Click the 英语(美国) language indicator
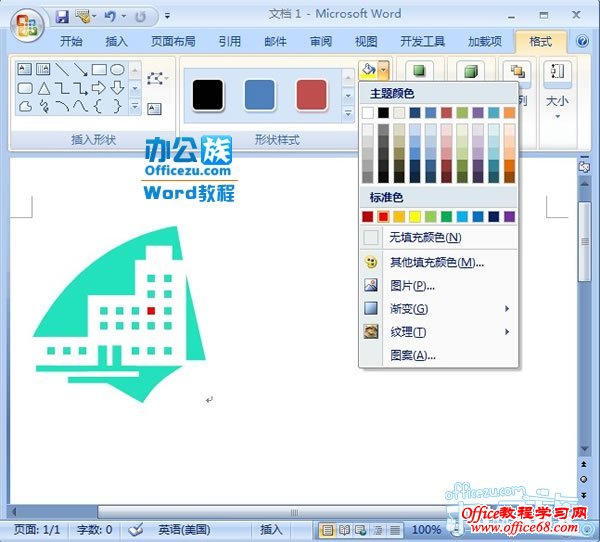Image resolution: width=600 pixels, height=542 pixels. tap(184, 530)
